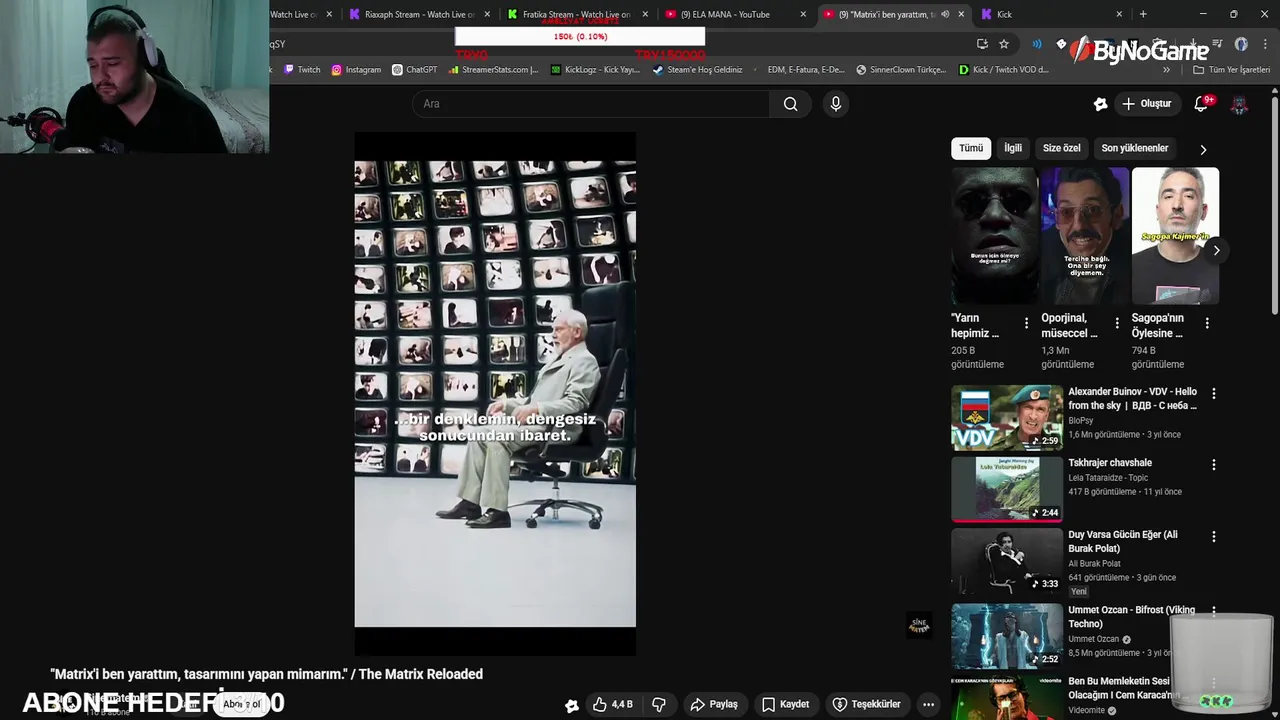Open SinnerClown Türkçe bookmark
This screenshot has width=1280, height=720.
pos(901,70)
